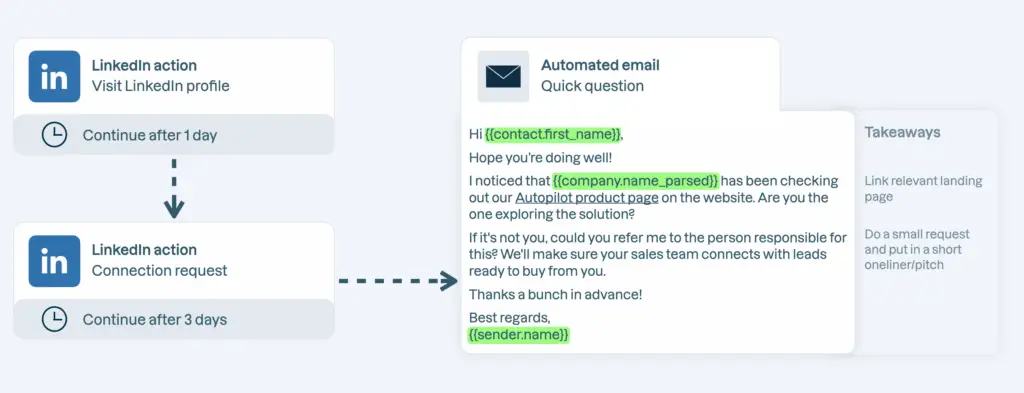Select the Takeaways panel heading
This screenshot has height=393, width=1024.
coord(903,133)
